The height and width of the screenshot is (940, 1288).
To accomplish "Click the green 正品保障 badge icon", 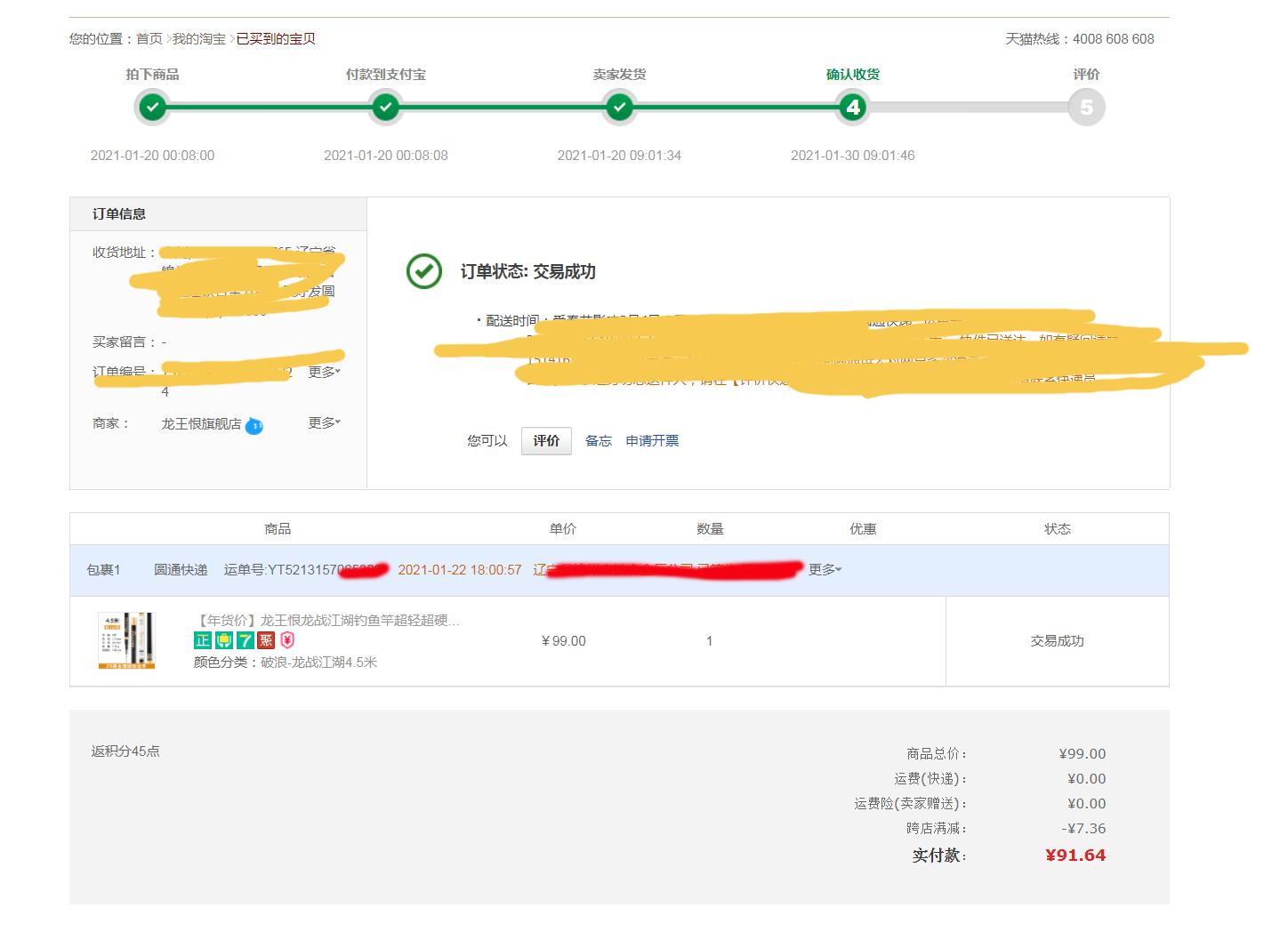I will pyautogui.click(x=203, y=640).
